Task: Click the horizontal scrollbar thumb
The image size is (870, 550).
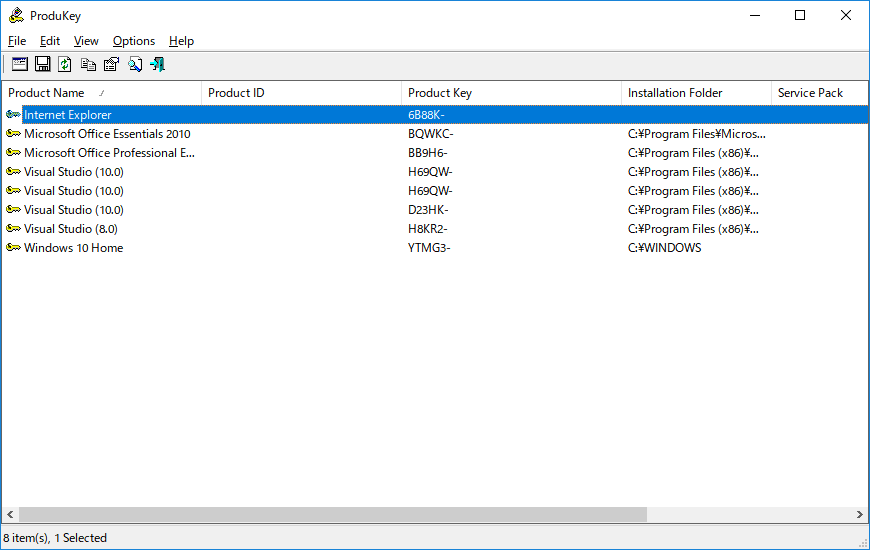Action: coord(333,514)
